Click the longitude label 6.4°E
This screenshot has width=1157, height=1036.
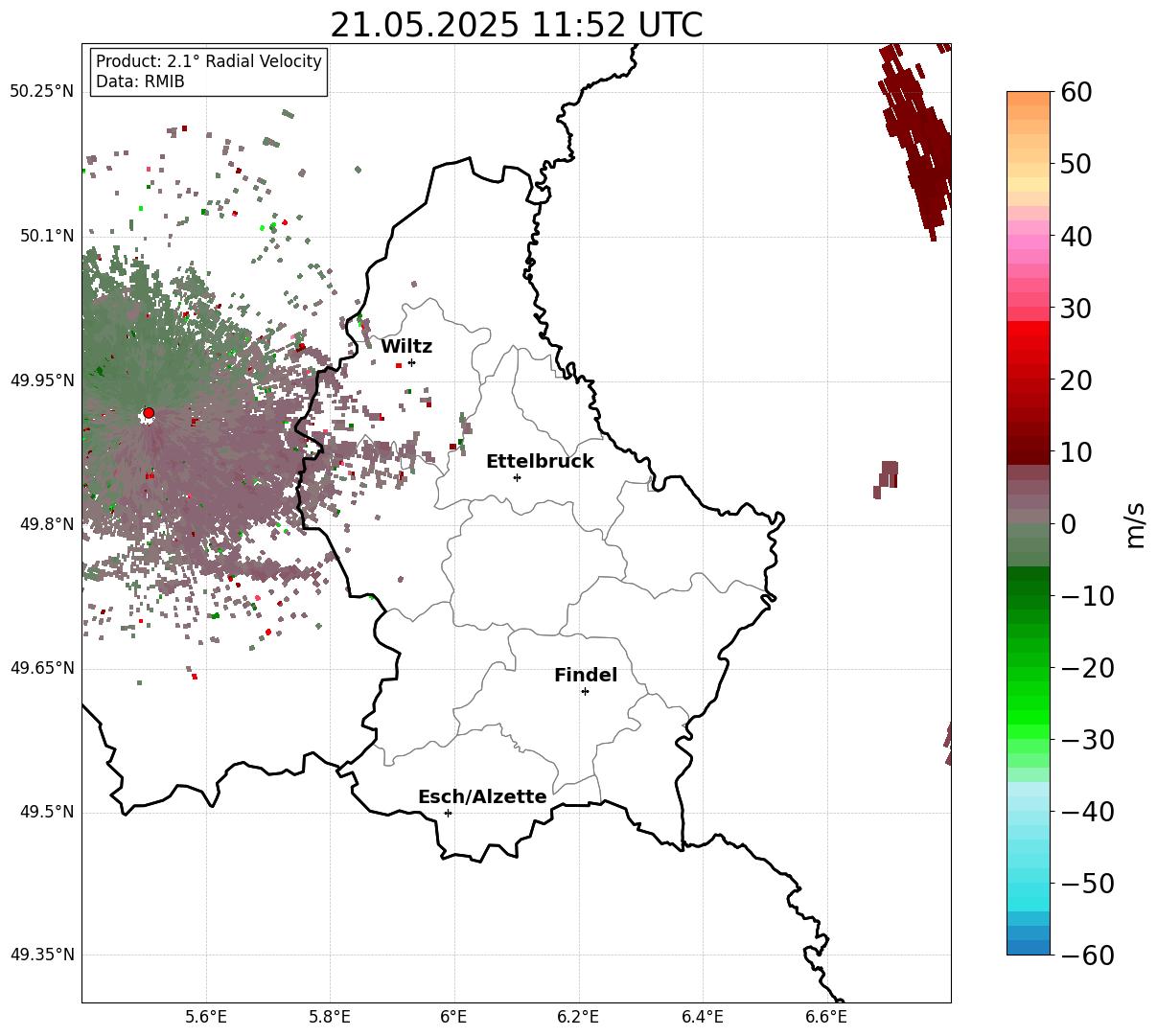tap(703, 1018)
